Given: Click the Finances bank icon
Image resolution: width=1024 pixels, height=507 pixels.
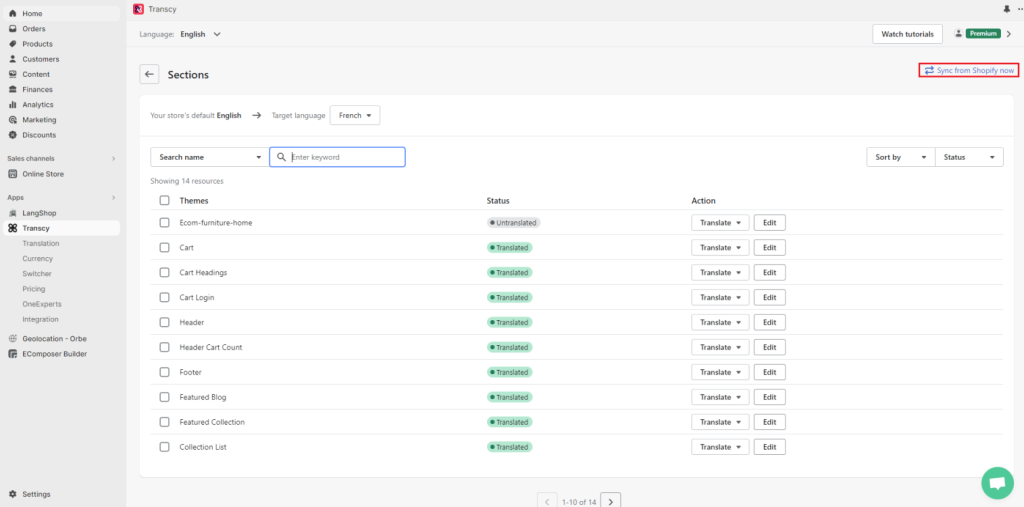Looking at the screenshot, I should [12, 90].
